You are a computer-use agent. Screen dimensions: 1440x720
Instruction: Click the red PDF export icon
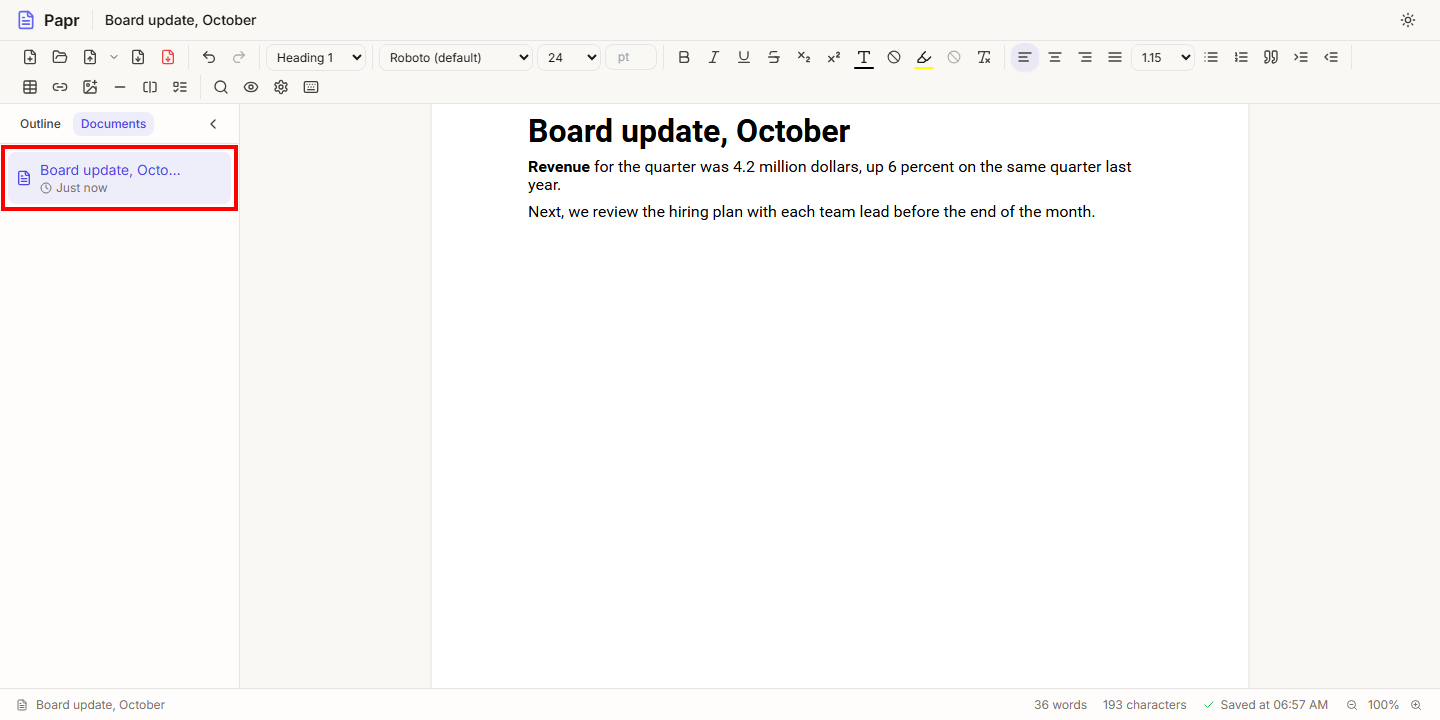coord(168,57)
